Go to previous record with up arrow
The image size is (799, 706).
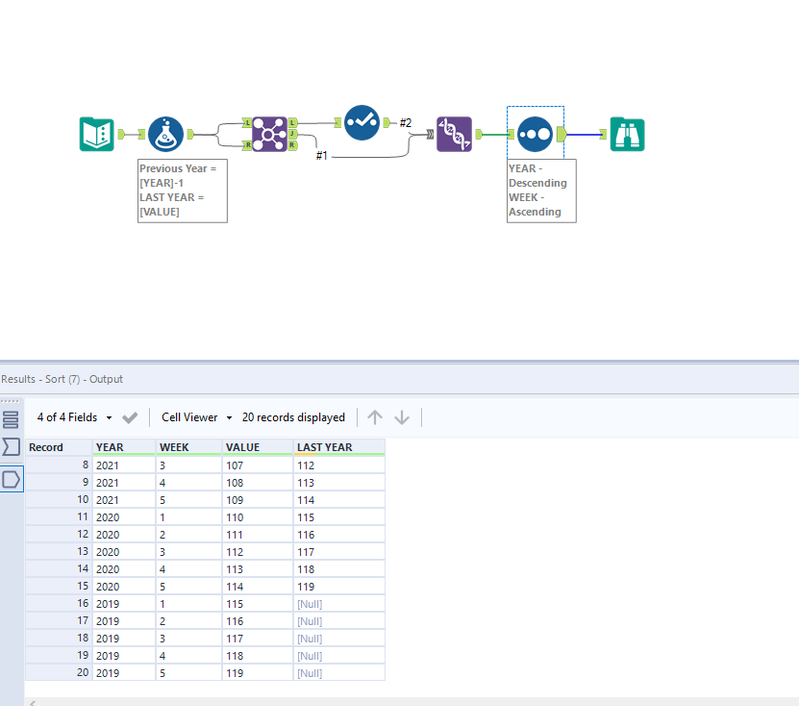[x=375, y=417]
